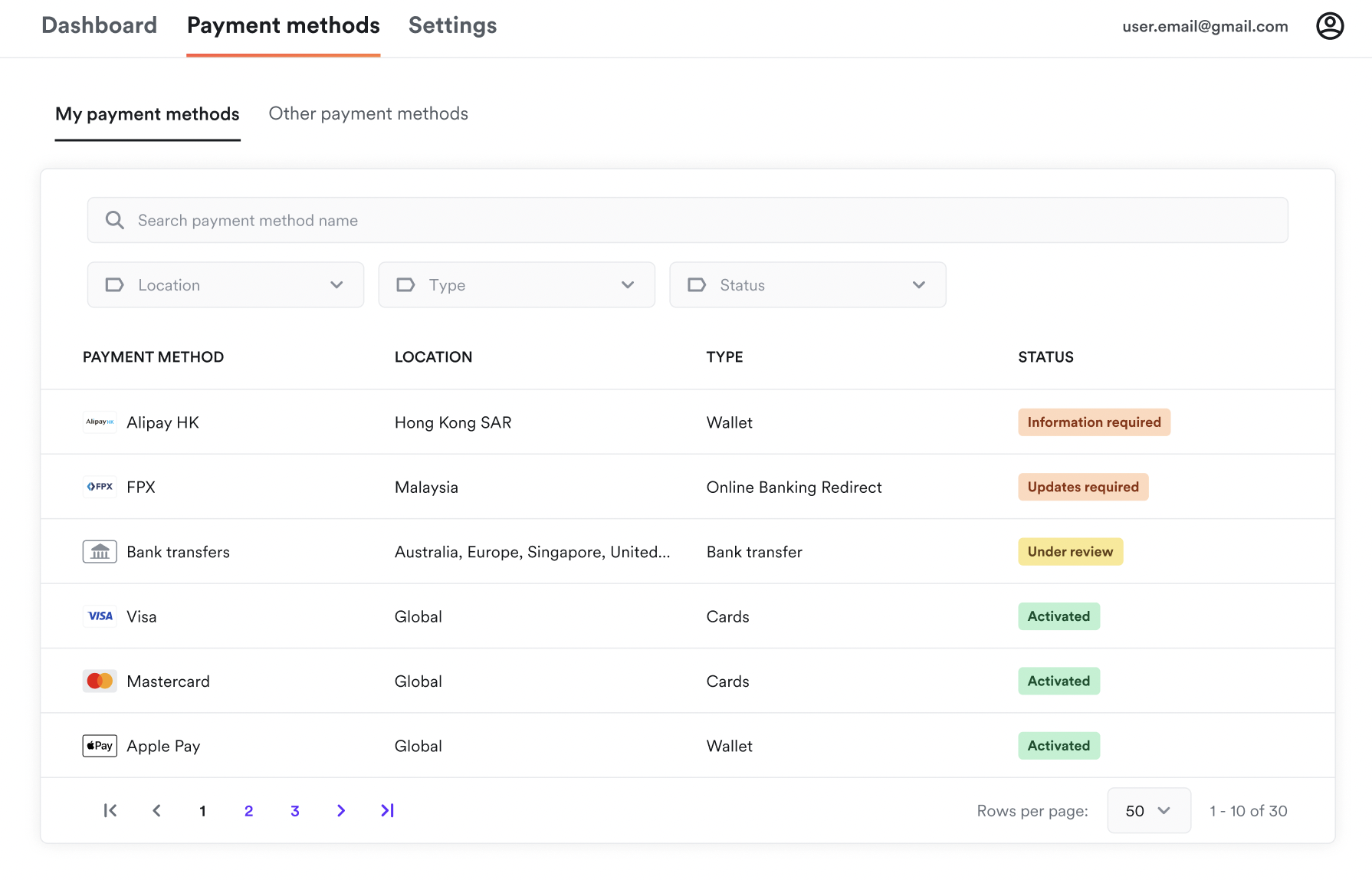This screenshot has height=880, width=1372.
Task: Expand the Status filter dropdown
Action: coord(807,285)
